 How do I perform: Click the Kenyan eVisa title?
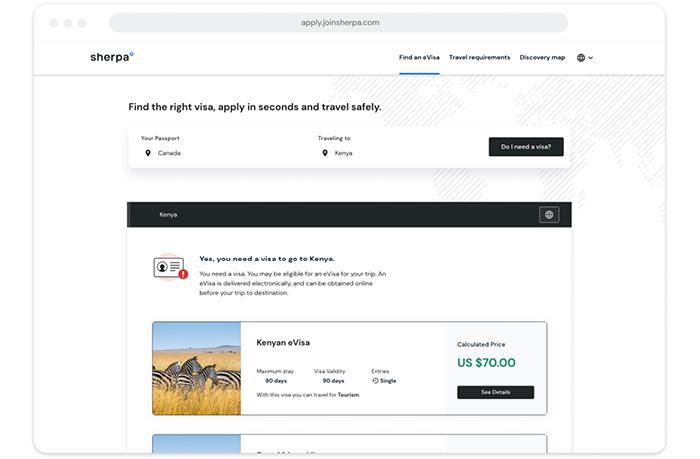point(283,342)
